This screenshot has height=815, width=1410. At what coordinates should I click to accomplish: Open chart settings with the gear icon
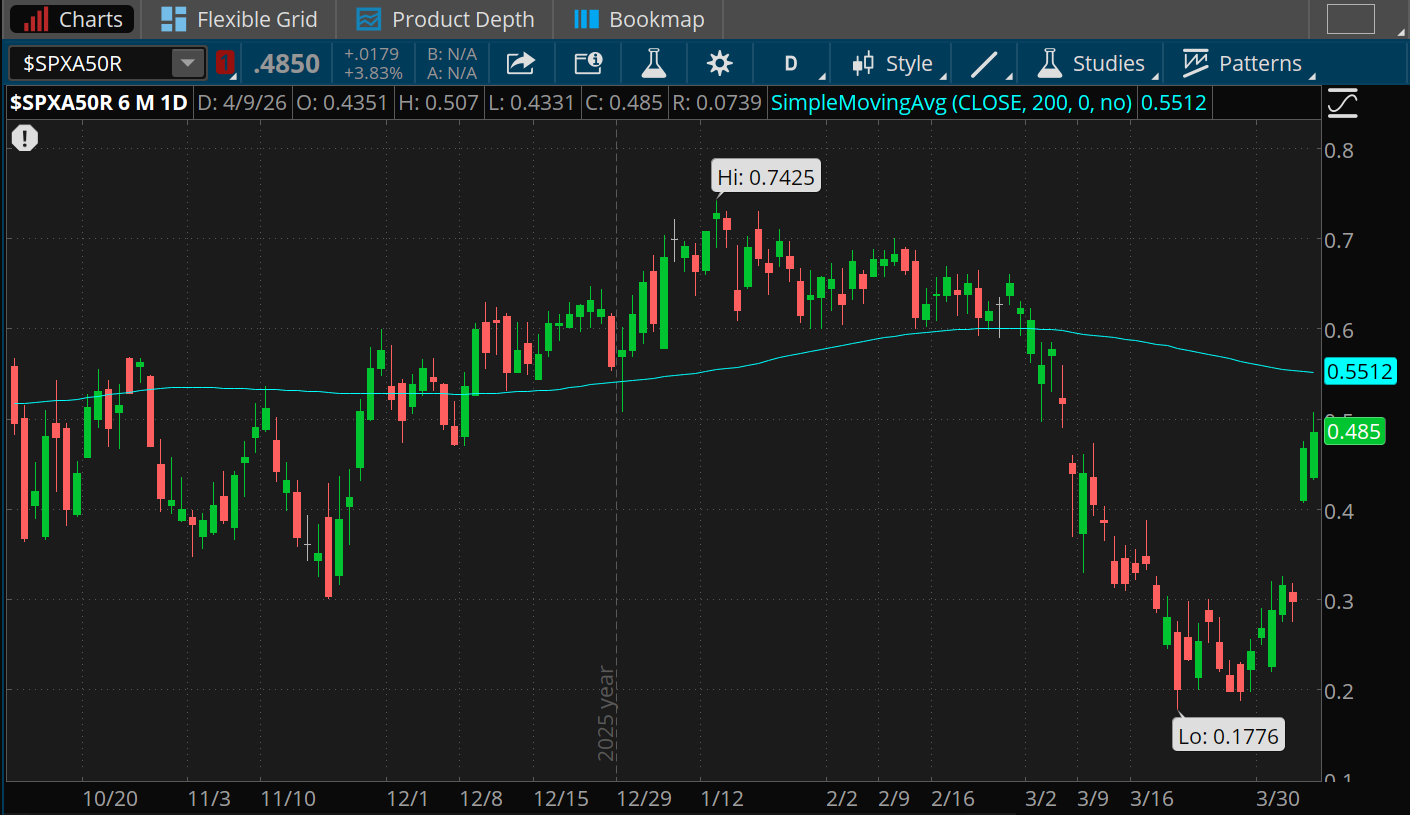[720, 62]
